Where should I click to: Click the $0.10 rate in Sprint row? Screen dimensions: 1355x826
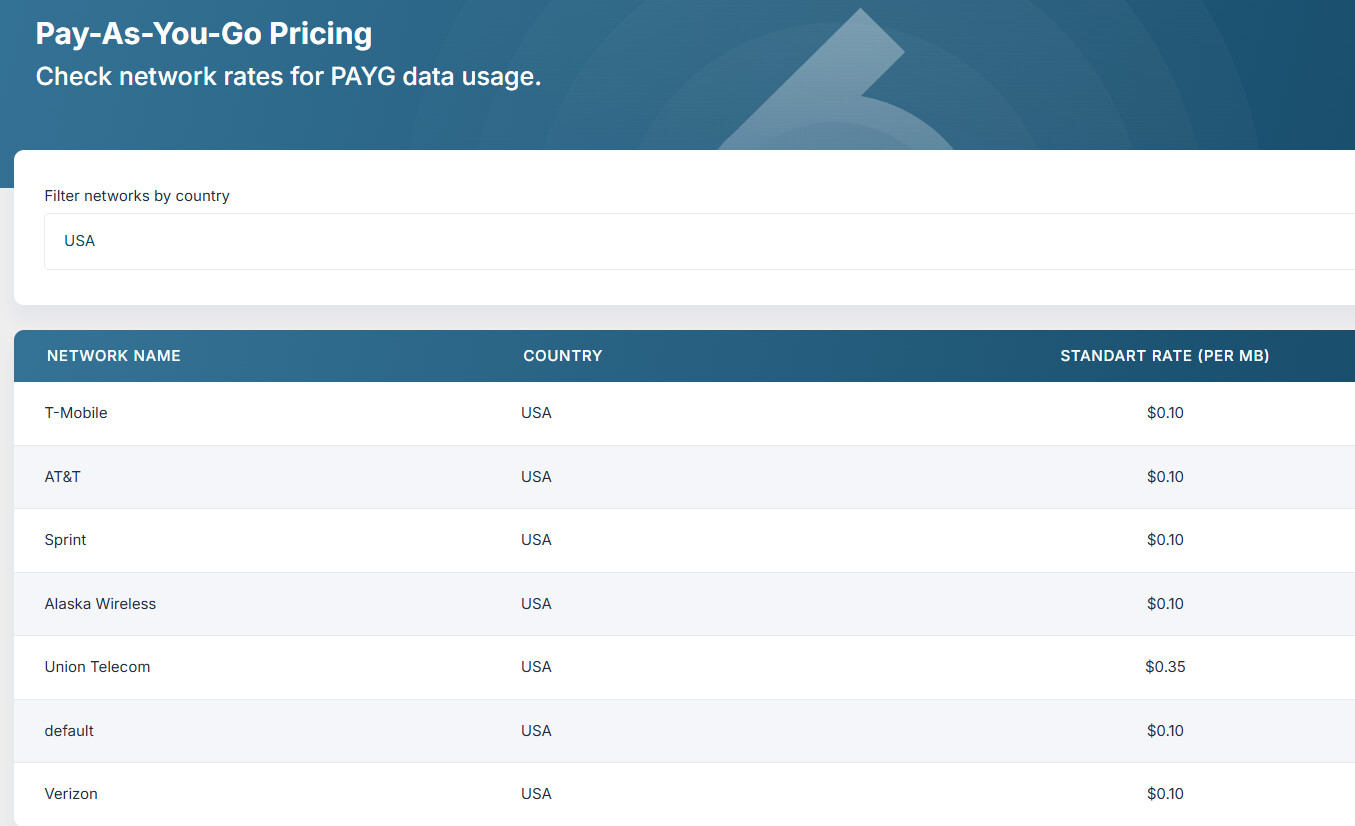[1165, 540]
